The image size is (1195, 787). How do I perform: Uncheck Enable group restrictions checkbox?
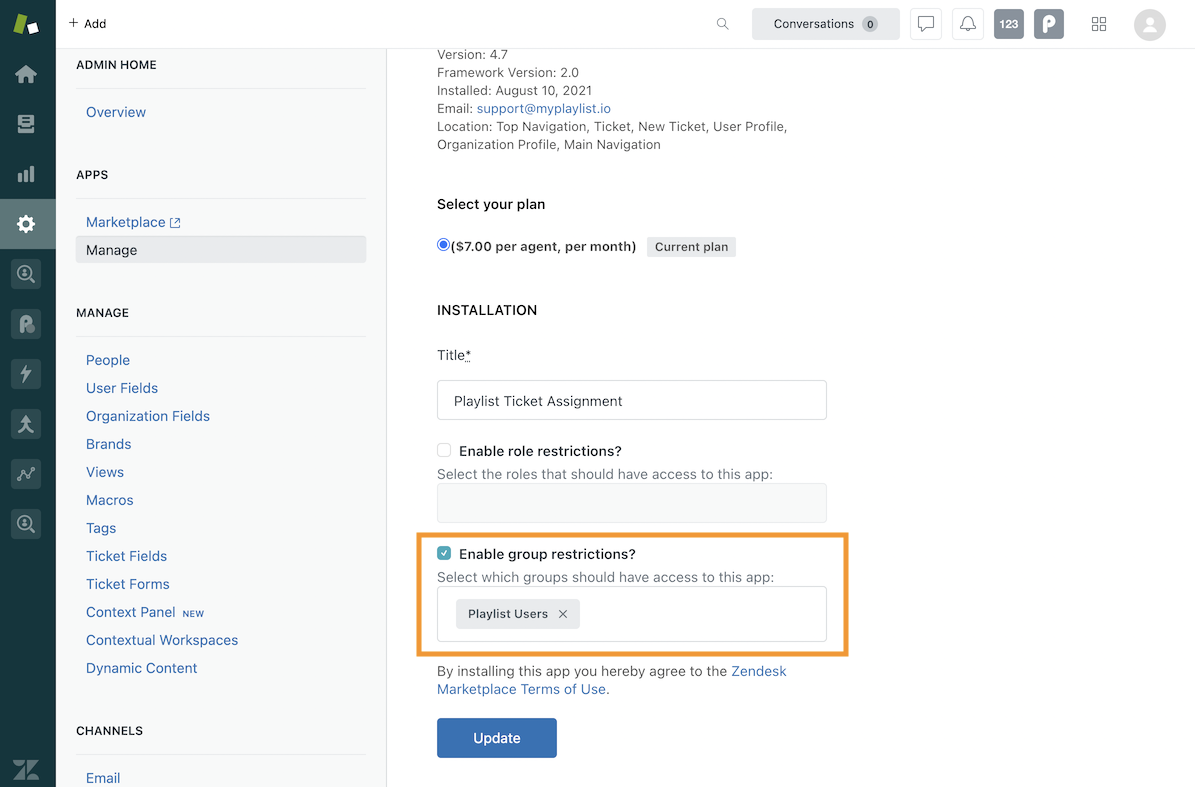(444, 553)
